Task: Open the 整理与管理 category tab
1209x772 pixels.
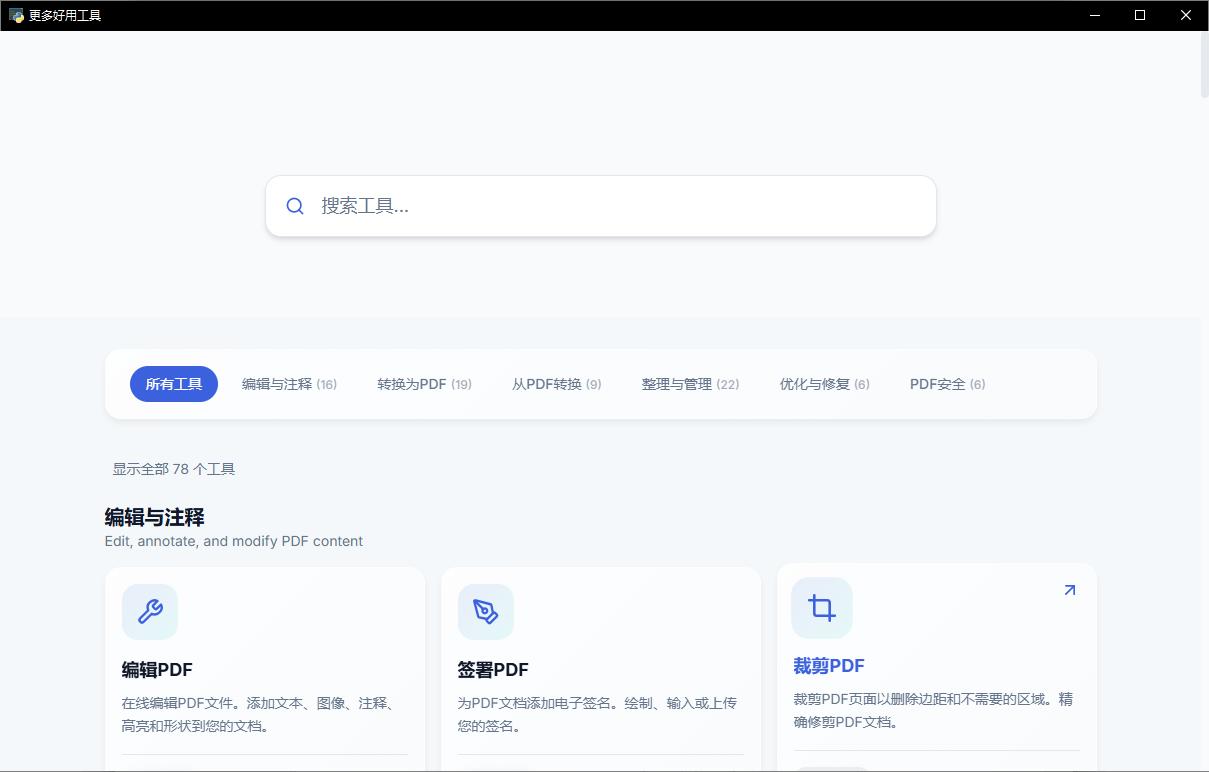Action: tap(690, 384)
